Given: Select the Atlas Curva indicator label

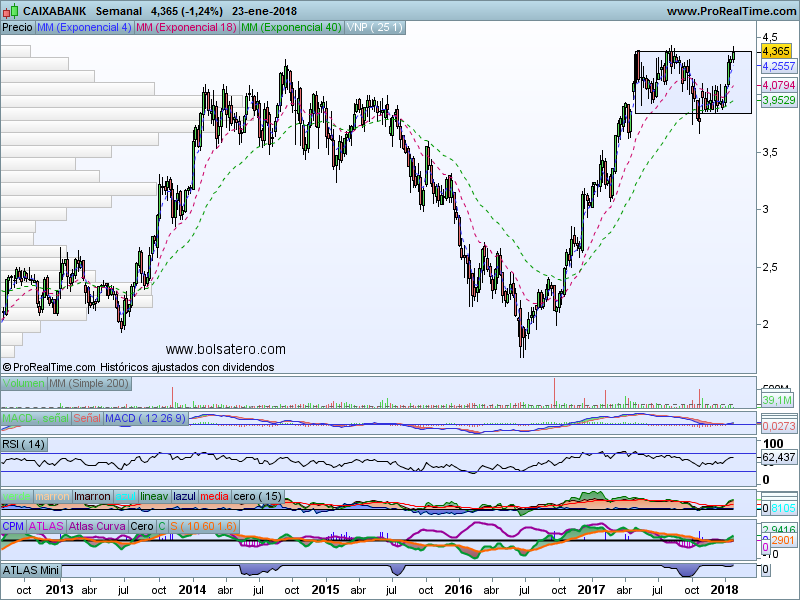Looking at the screenshot, I should (x=96, y=525).
